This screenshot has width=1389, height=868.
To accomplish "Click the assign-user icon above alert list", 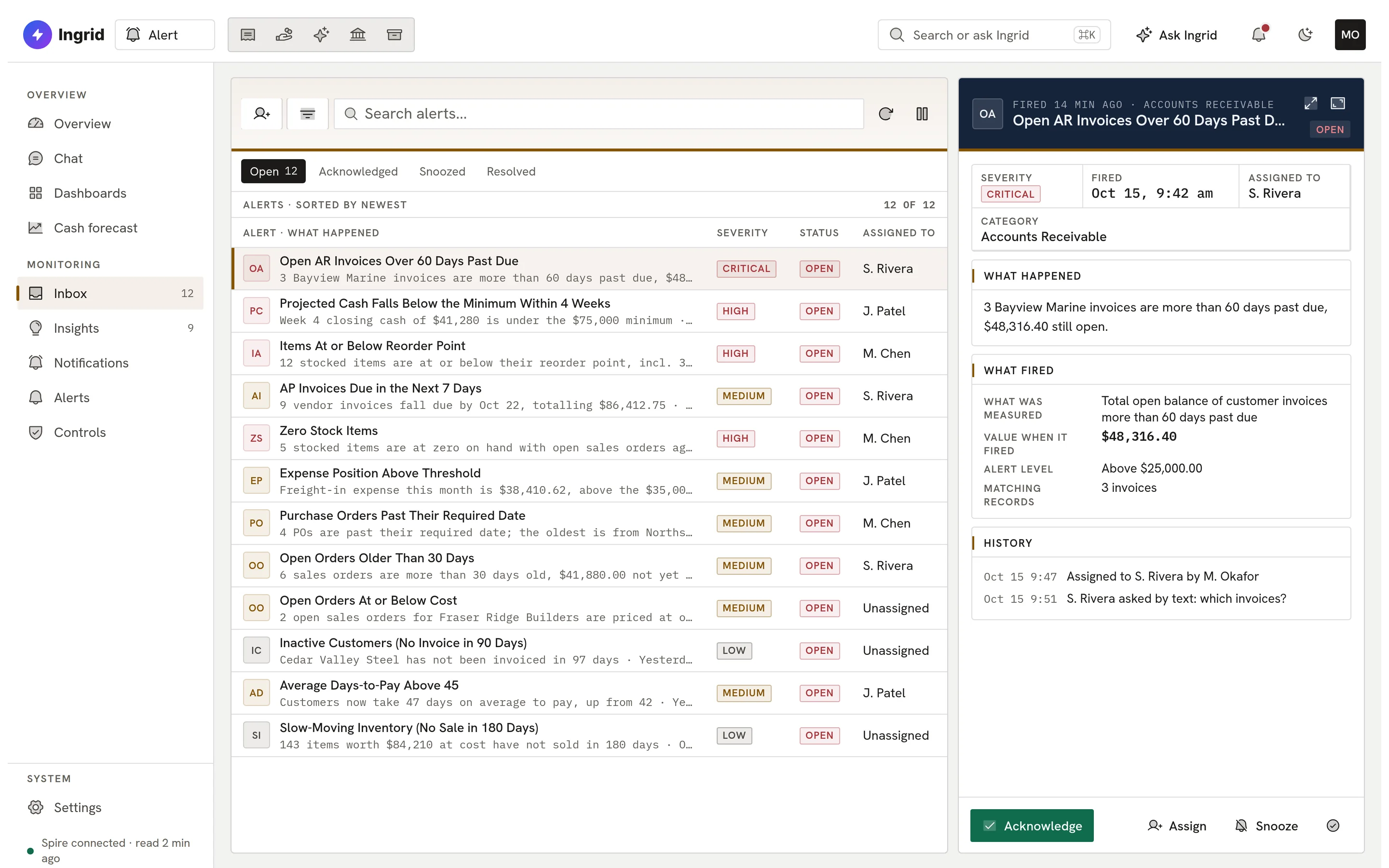I will [262, 114].
